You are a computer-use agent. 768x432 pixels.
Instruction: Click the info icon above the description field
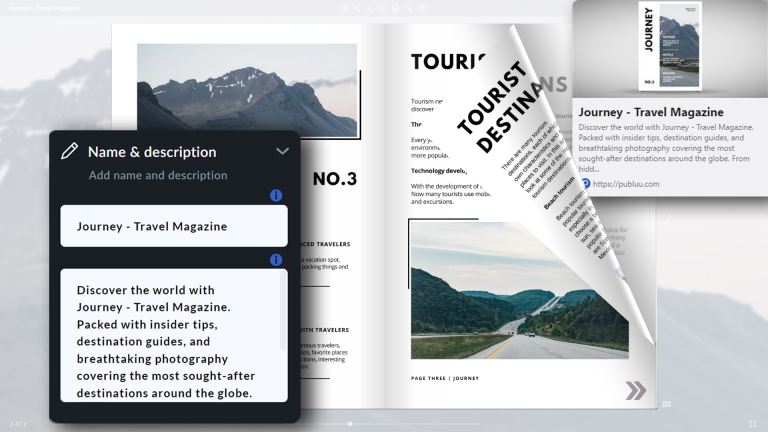276,260
